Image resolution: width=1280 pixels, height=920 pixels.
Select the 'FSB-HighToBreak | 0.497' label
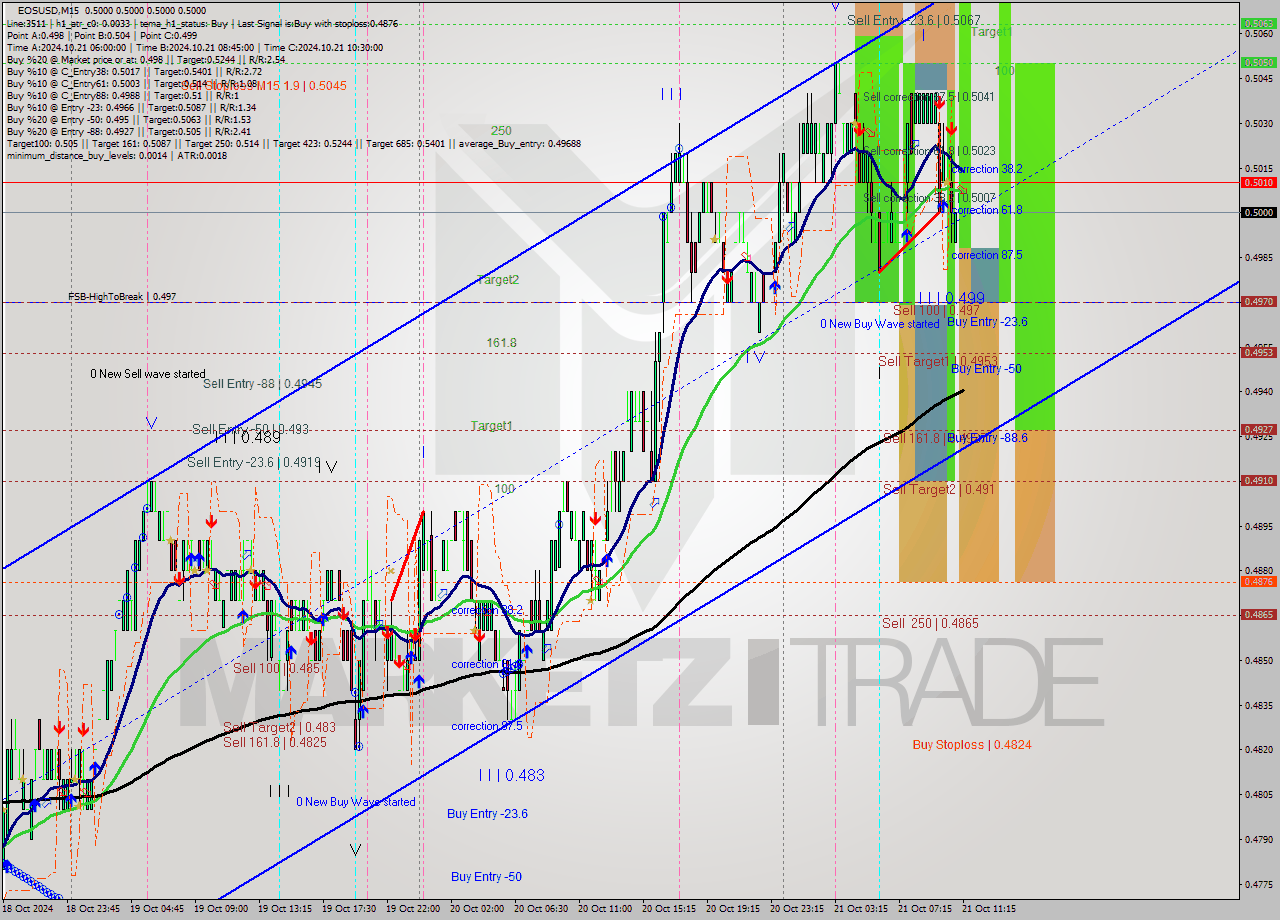pyautogui.click(x=122, y=297)
